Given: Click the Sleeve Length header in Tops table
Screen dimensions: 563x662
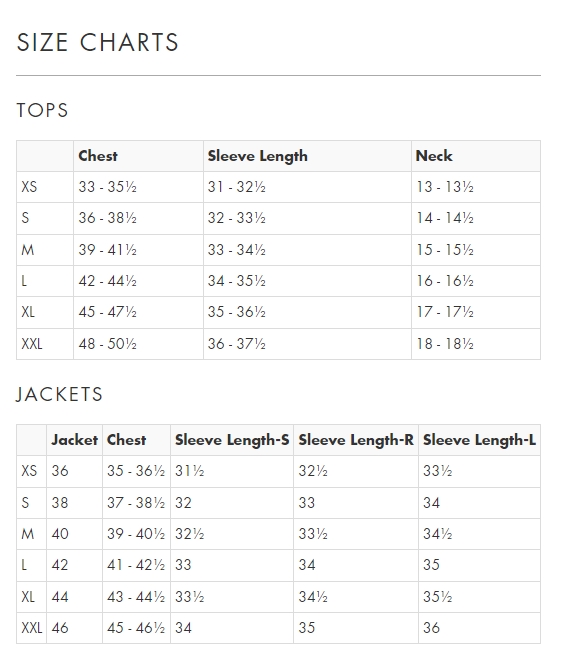Looking at the screenshot, I should [x=257, y=156].
